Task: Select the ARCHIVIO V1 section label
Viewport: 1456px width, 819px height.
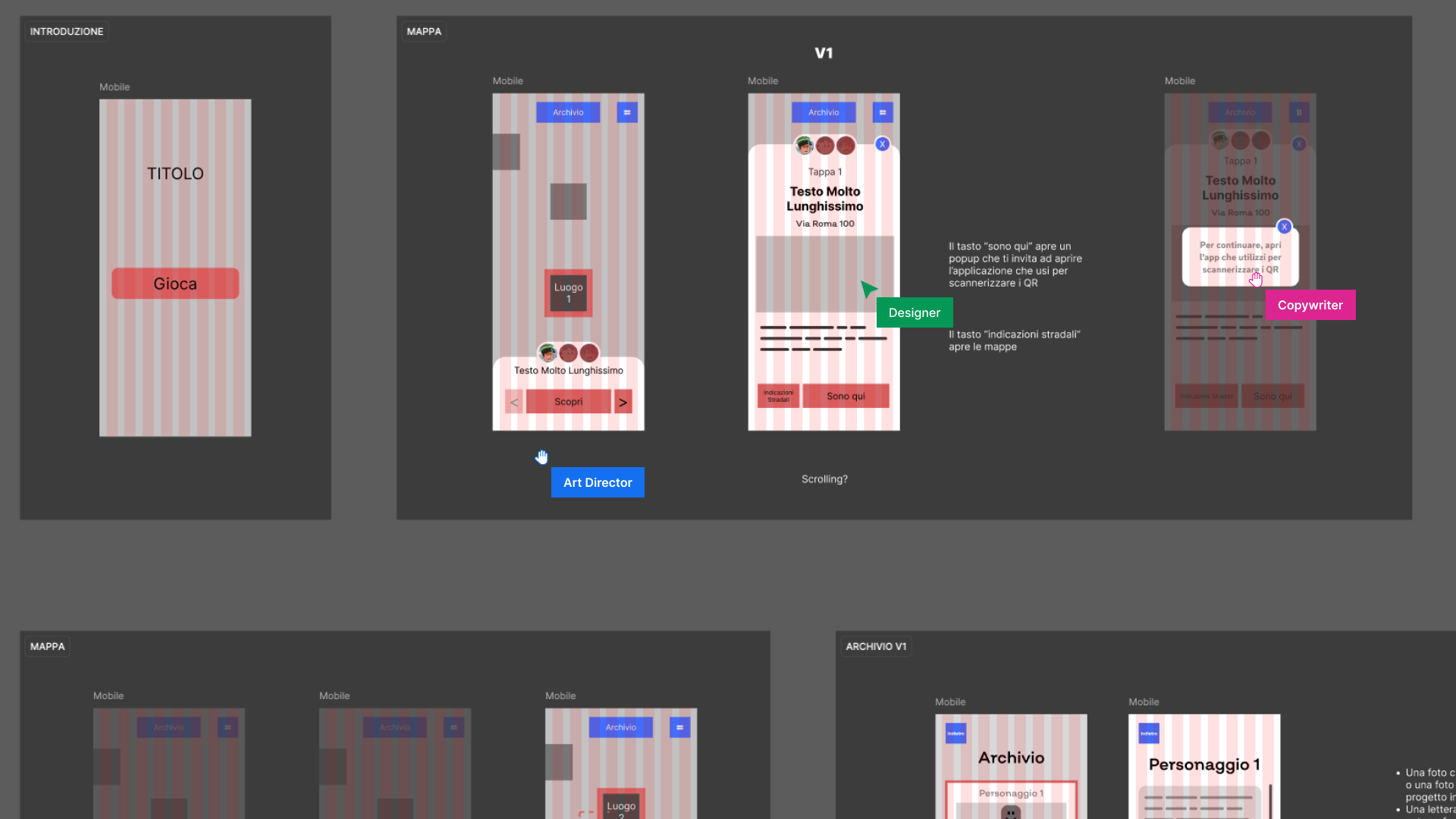Action: tap(876, 646)
